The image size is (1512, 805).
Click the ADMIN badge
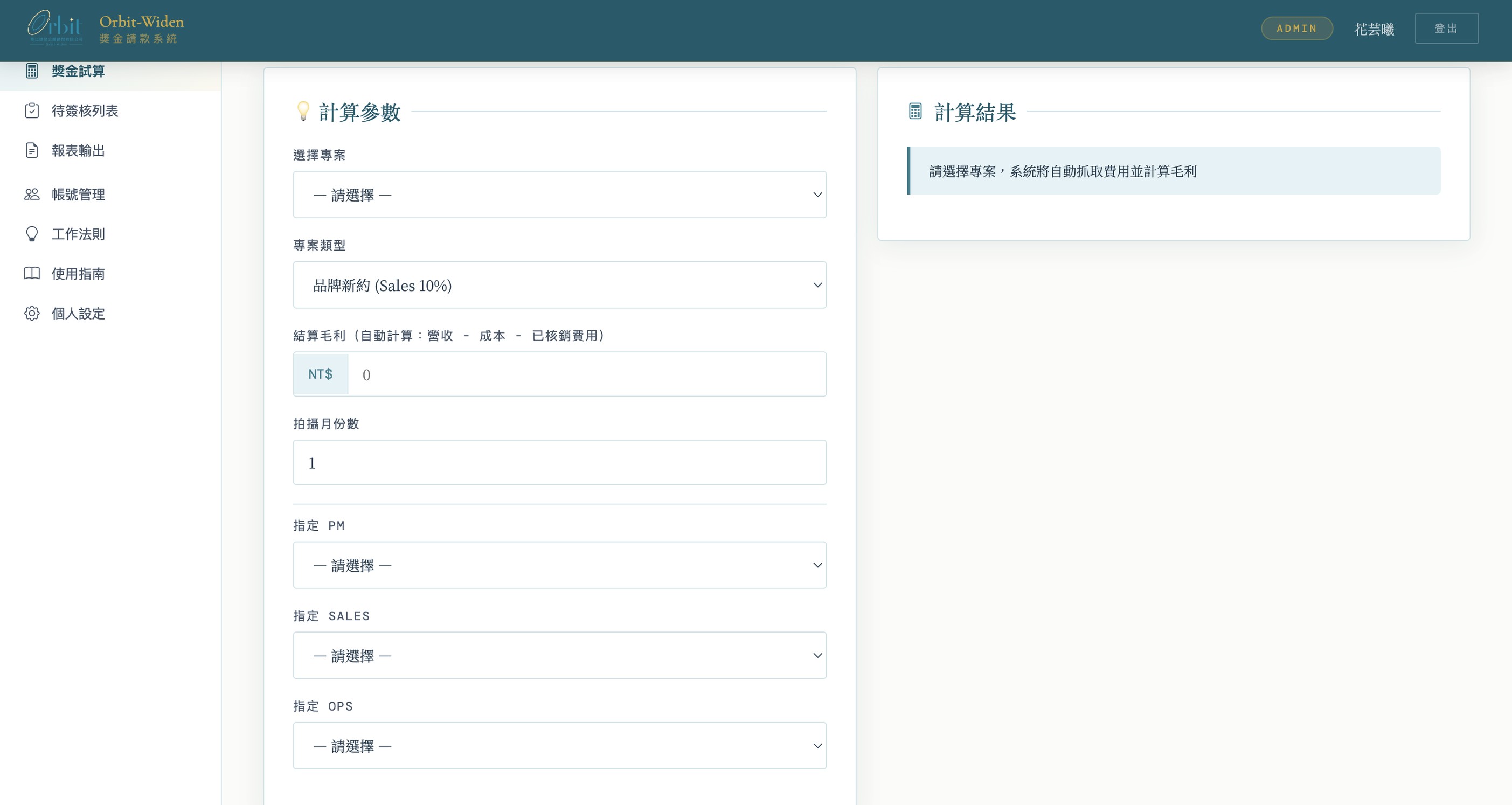pyautogui.click(x=1296, y=28)
